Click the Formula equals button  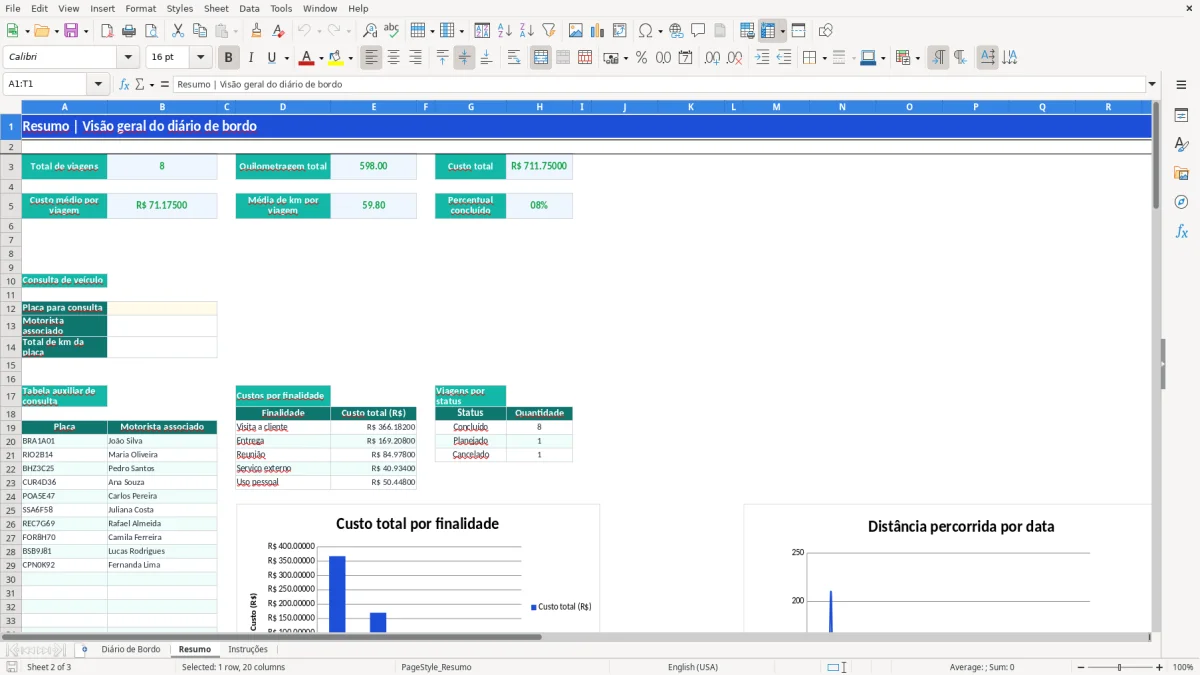pyautogui.click(x=165, y=84)
